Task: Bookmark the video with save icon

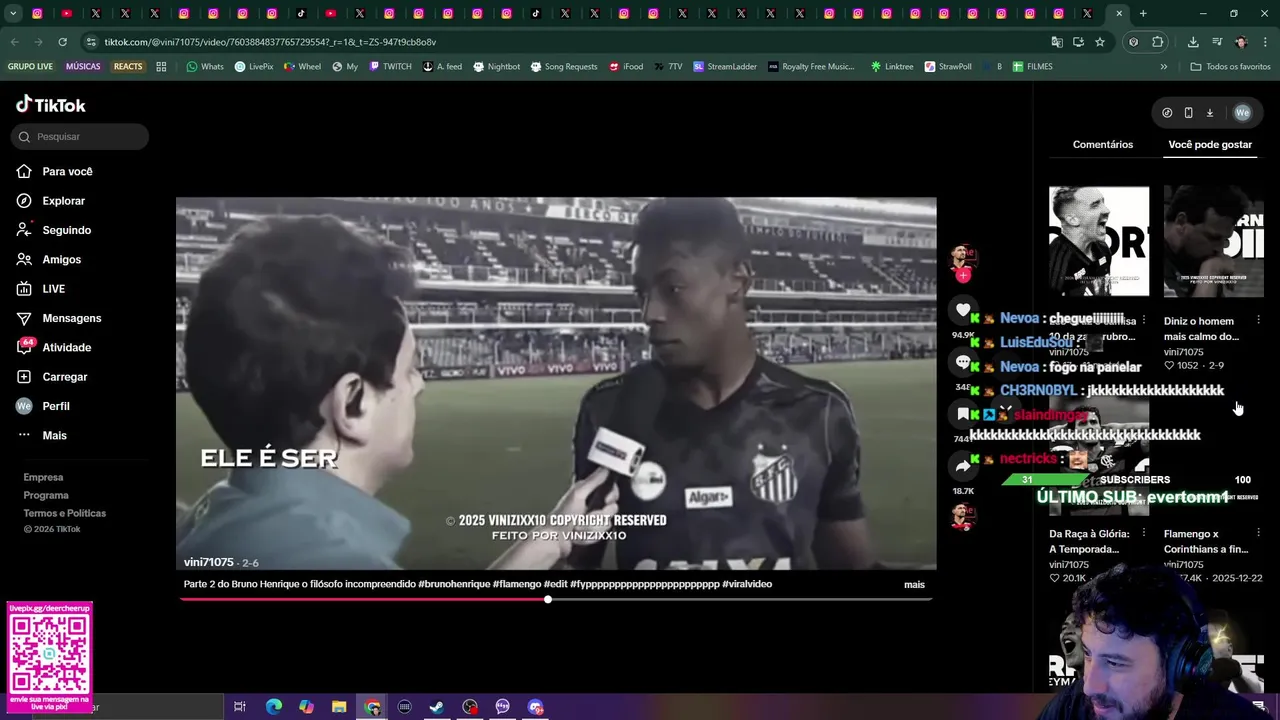Action: [x=963, y=414]
